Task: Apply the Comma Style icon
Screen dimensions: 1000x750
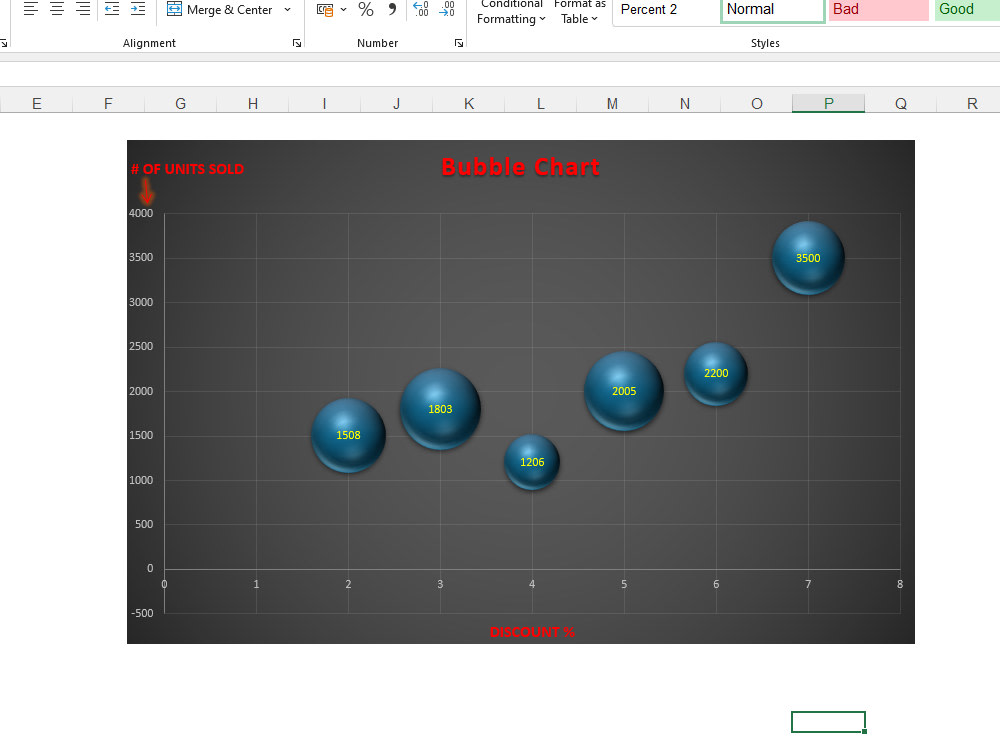Action: tap(392, 10)
